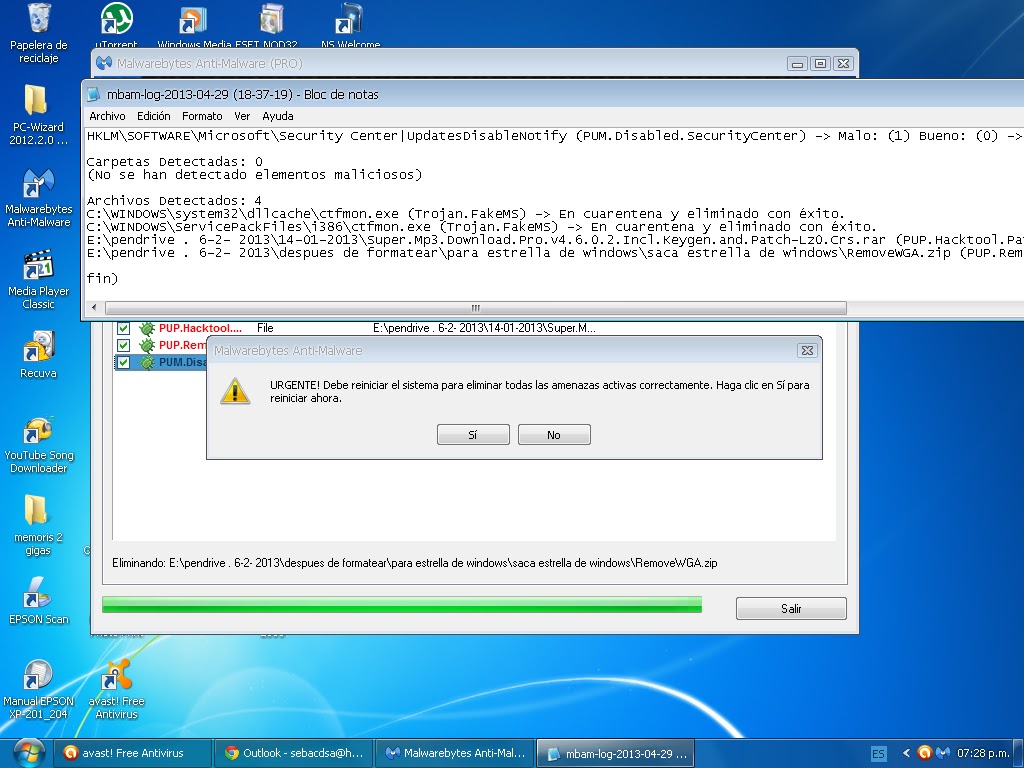Click the Super.M... path in PUP.Hacktool row
The height and width of the screenshot is (768, 1024).
(x=484, y=328)
